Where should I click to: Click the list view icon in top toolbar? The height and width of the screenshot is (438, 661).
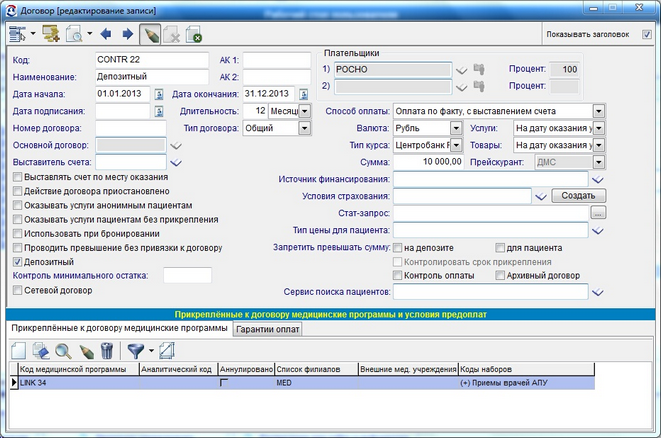[17, 34]
